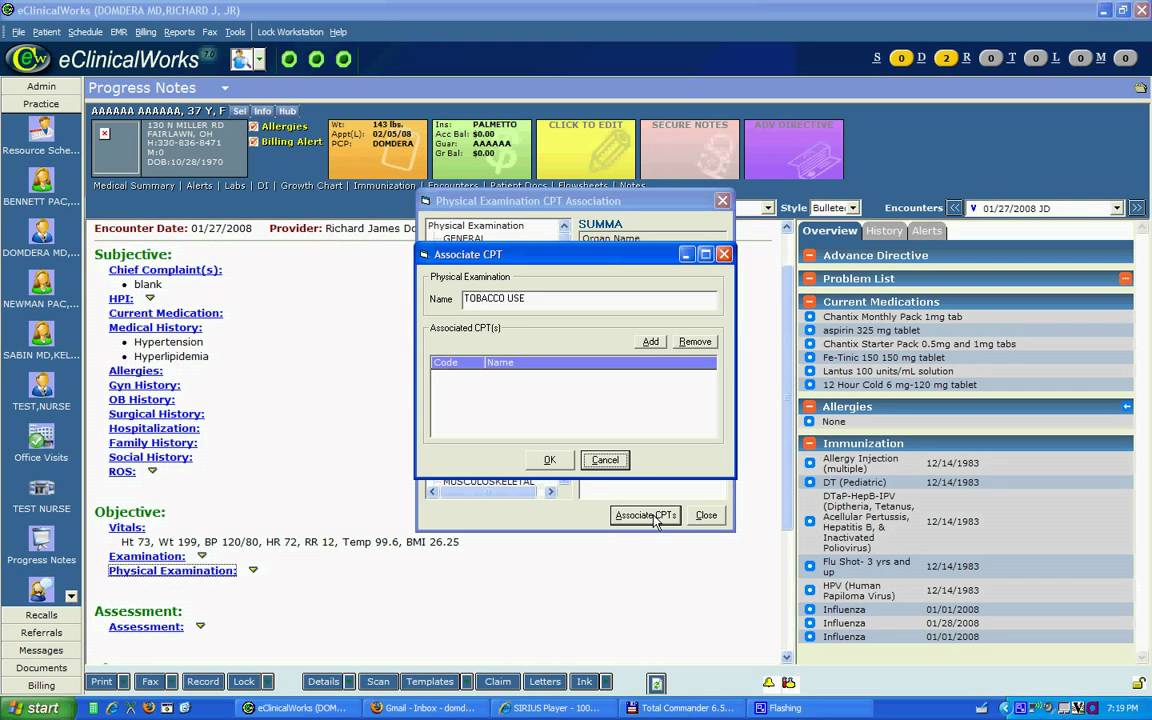Viewport: 1152px width, 720px height.
Task: Collapse the Current Medications section
Action: [x=809, y=301]
